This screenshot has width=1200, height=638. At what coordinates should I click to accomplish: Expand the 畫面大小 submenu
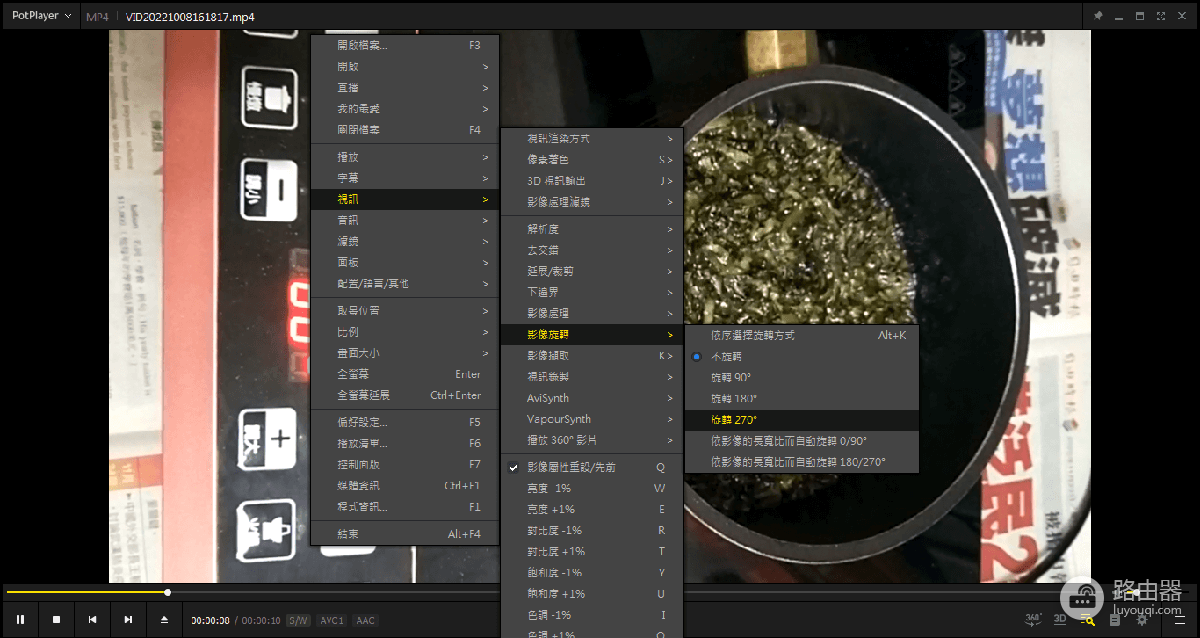405,353
